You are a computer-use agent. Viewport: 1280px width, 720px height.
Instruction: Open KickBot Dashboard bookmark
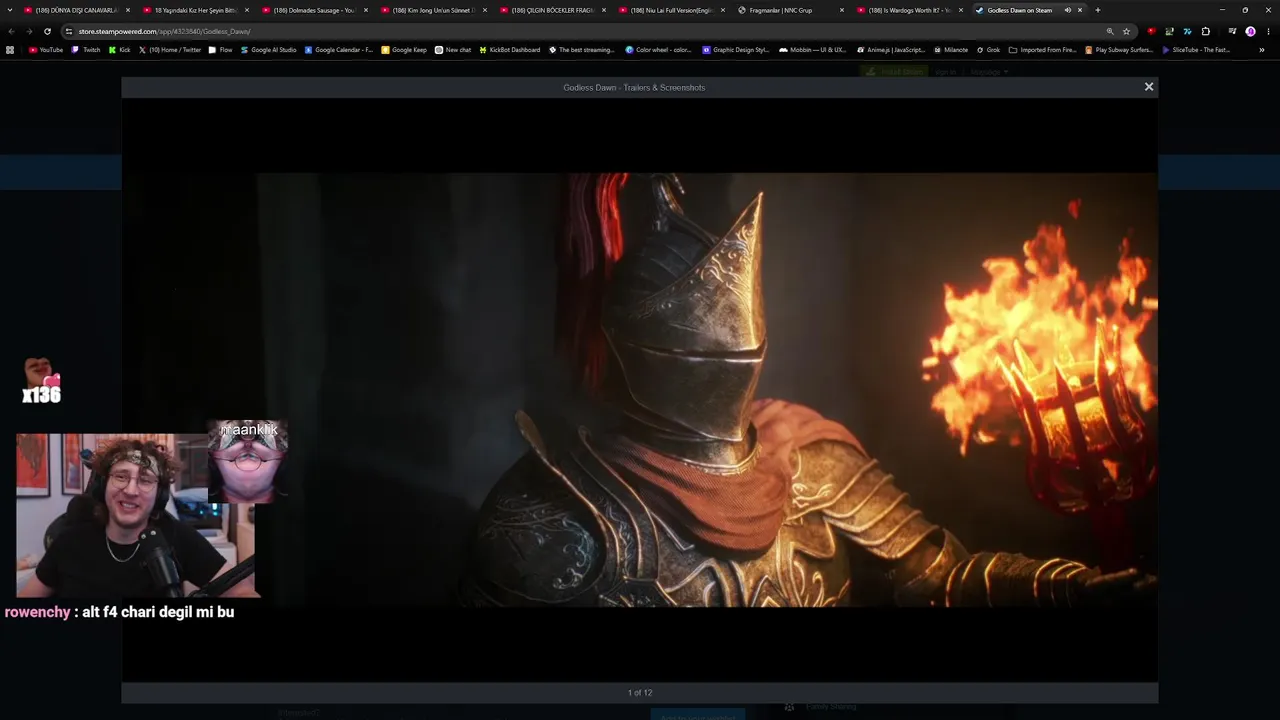pos(510,50)
